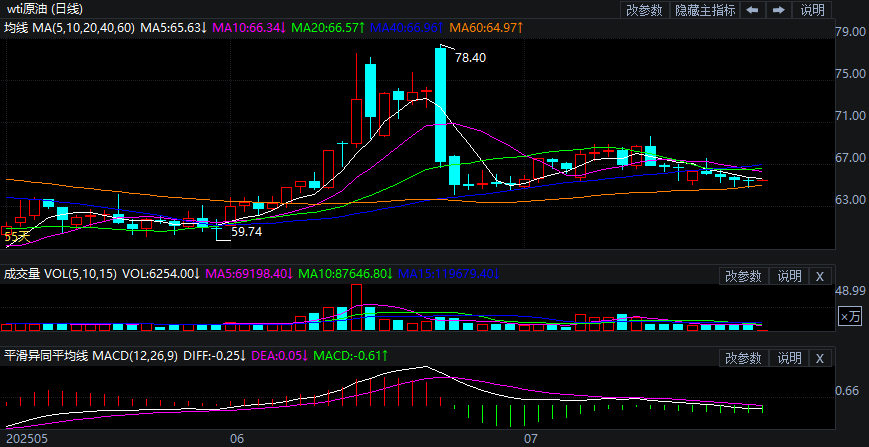Screen dimensions: 869x447
Task: Click the 均线 MA(5,10,20,40,60) indicator label
Action: pyautogui.click(x=69, y=27)
